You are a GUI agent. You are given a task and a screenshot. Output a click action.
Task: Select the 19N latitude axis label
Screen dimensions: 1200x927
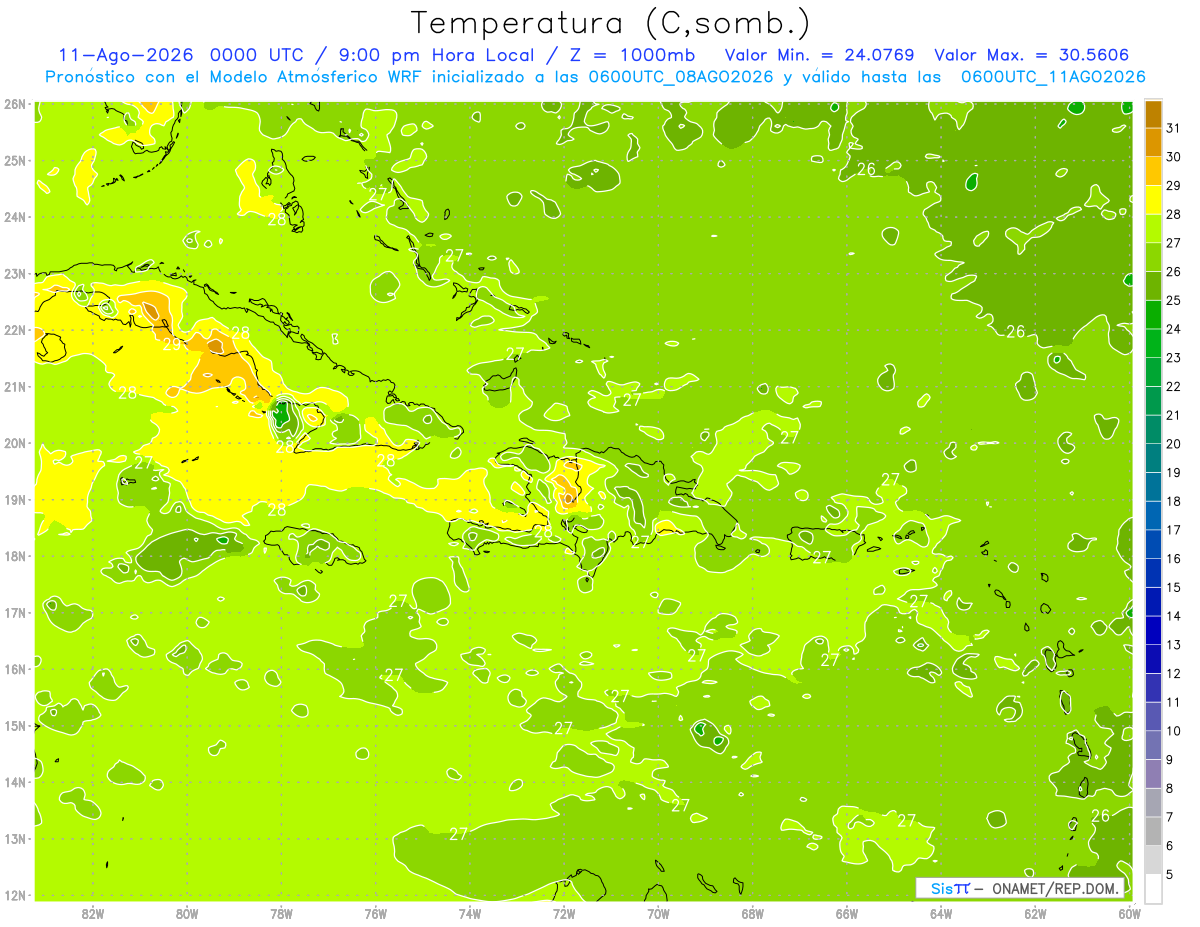click(x=15, y=500)
